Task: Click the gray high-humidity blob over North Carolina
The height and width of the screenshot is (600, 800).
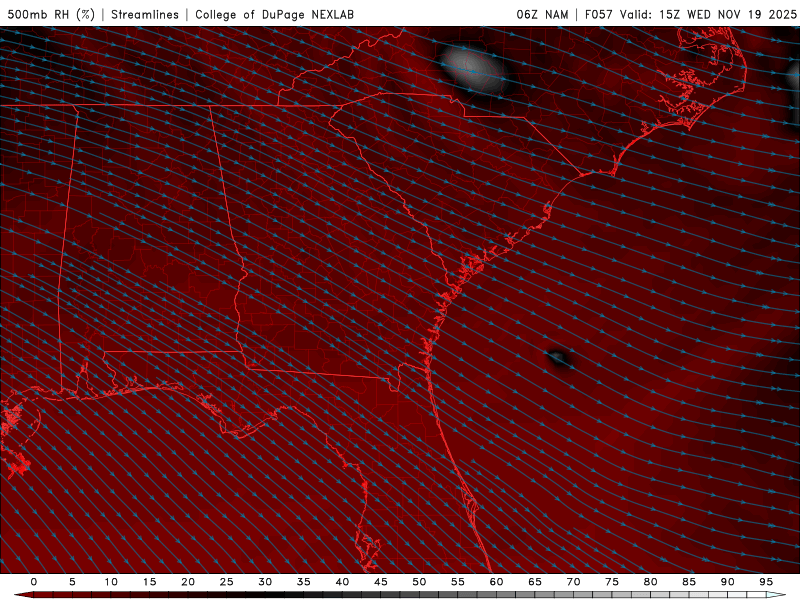Action: click(472, 68)
